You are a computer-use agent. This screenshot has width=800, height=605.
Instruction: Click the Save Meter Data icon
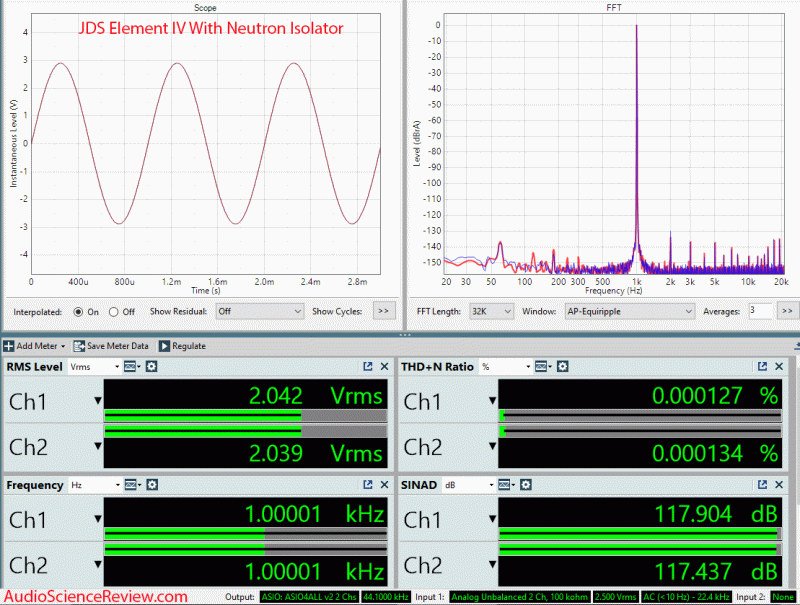[x=79, y=346]
